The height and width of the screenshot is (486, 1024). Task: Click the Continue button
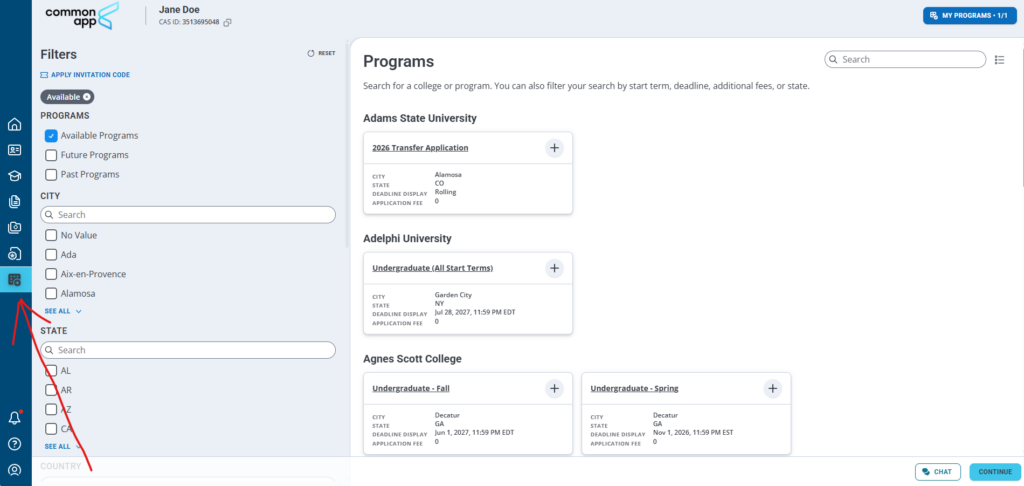click(x=995, y=472)
